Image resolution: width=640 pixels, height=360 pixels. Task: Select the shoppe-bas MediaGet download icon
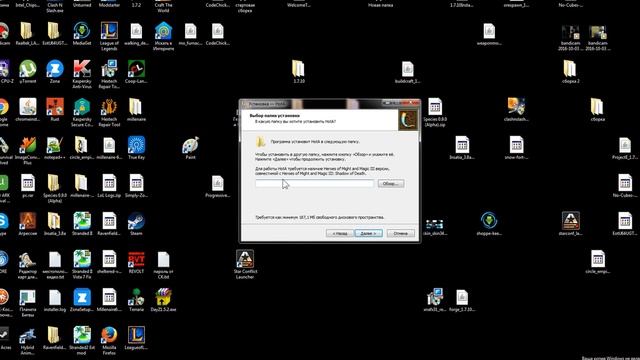[x=489, y=224]
